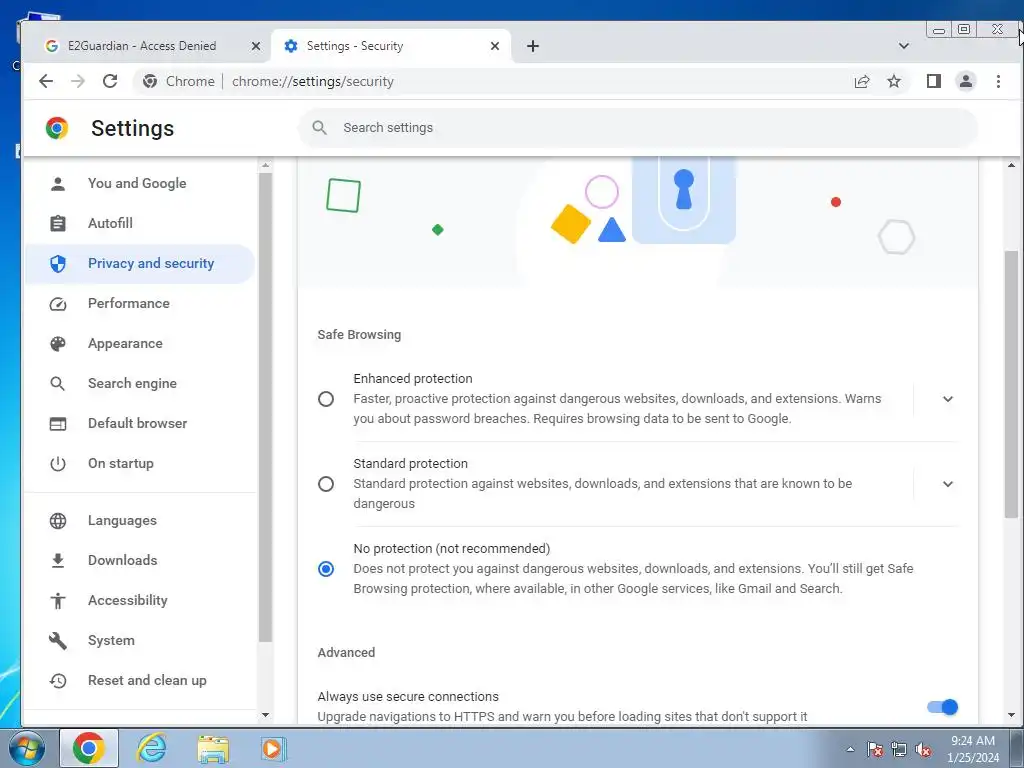Open Chrome three-dot menu
Screen dimensions: 1024x768
(x=998, y=81)
